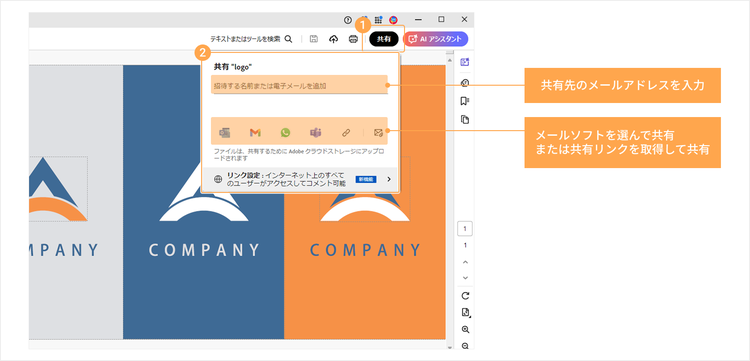The width and height of the screenshot is (750, 361).
Task: Focus the invite name or email field
Action: point(299,85)
